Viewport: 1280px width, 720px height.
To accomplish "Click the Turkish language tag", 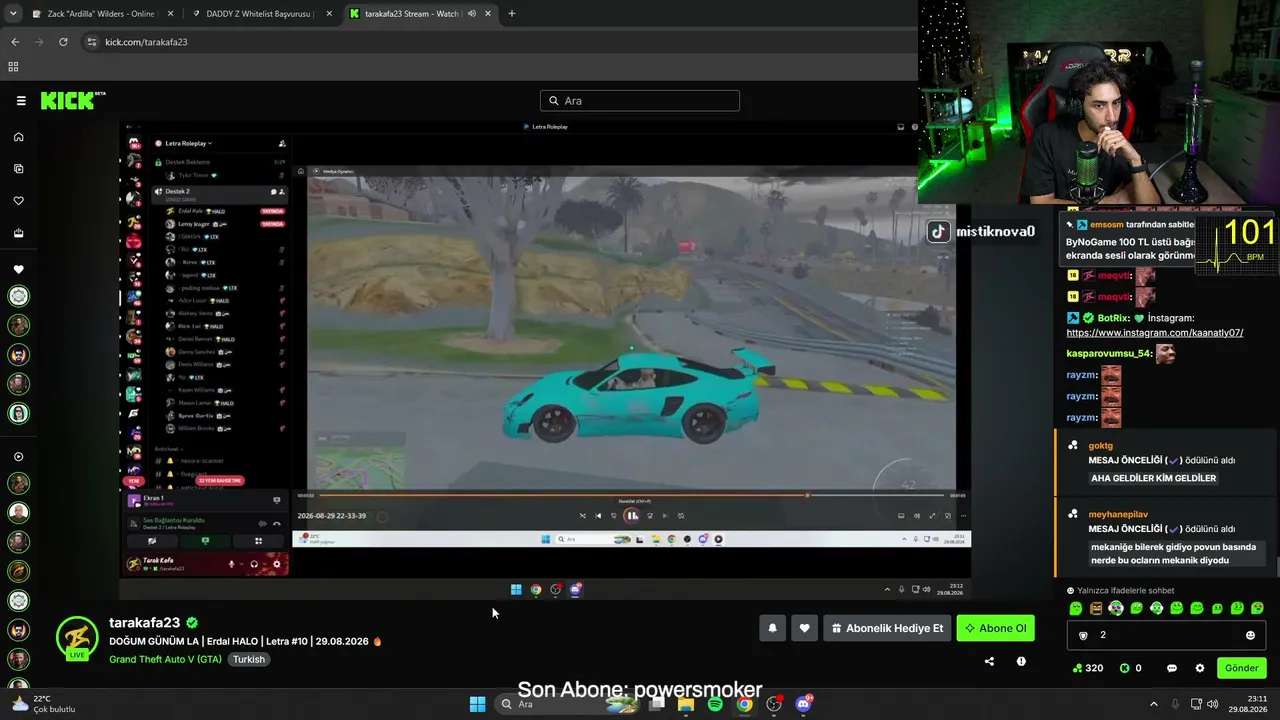I will tap(249, 659).
